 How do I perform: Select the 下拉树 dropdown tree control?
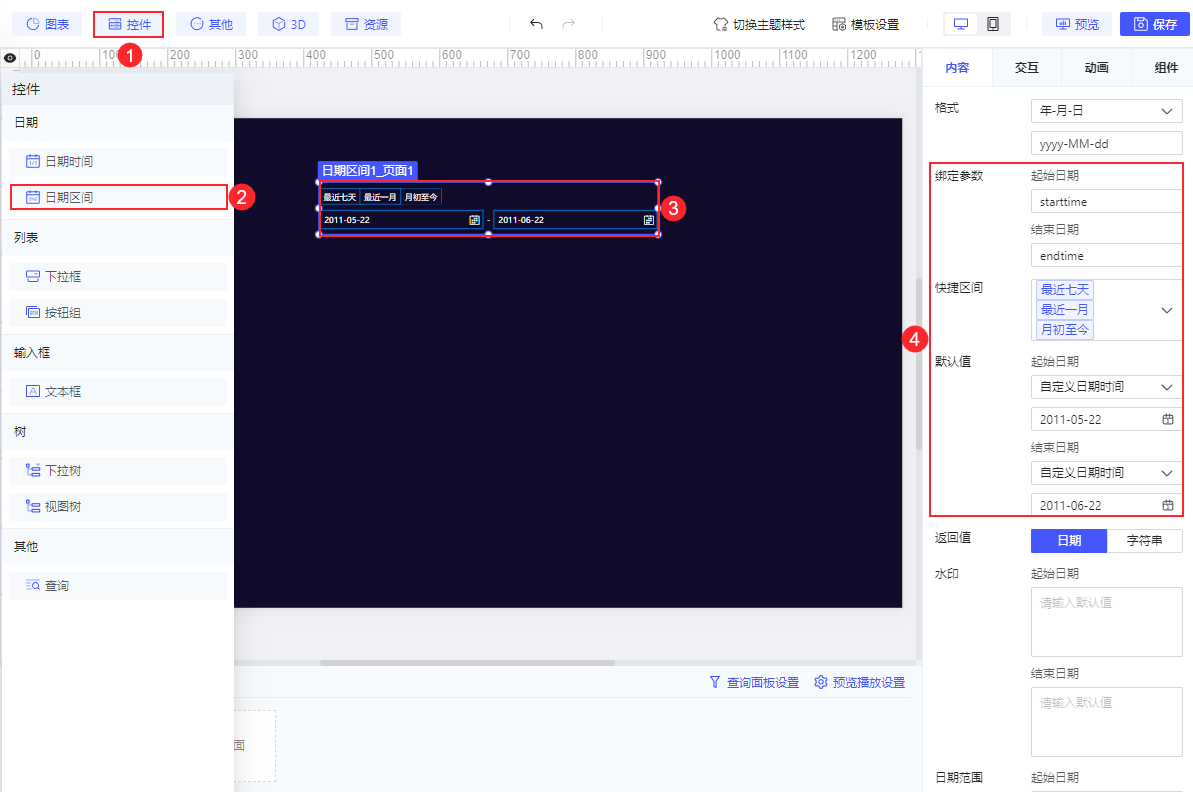(118, 470)
